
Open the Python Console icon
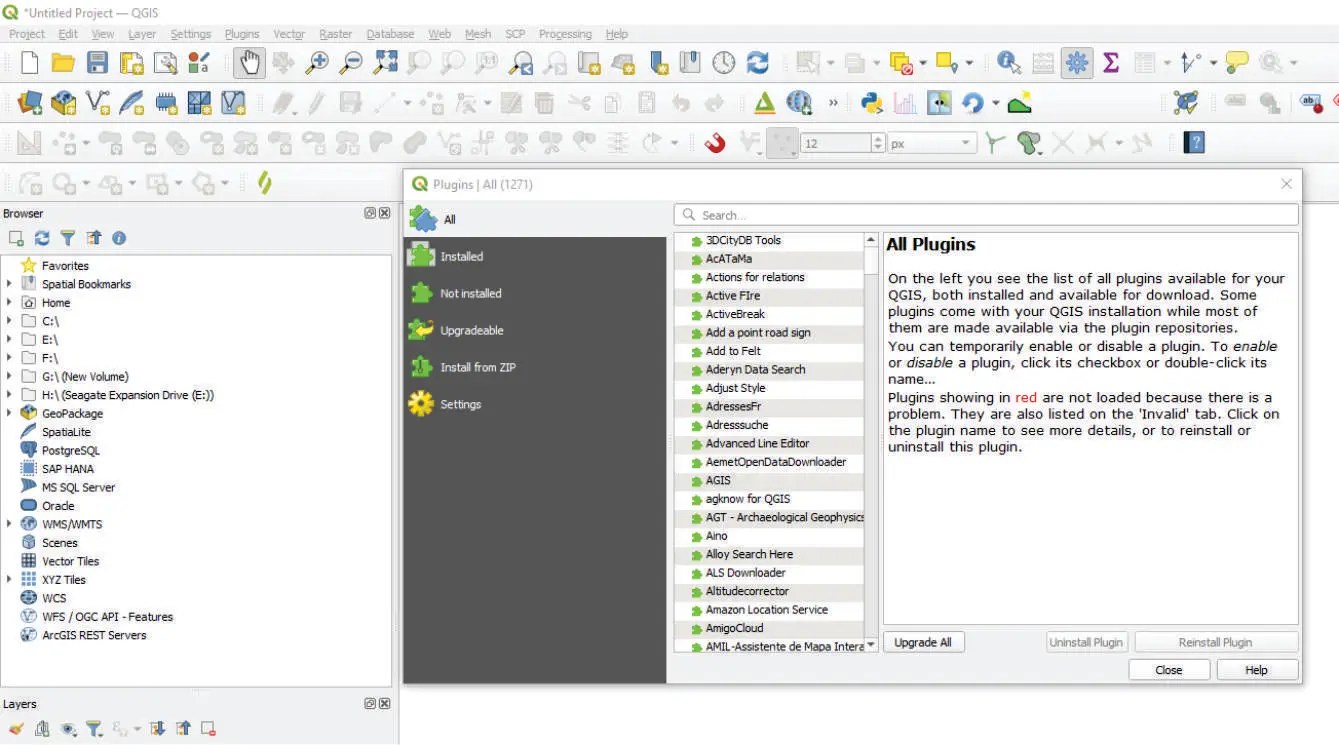click(x=871, y=103)
